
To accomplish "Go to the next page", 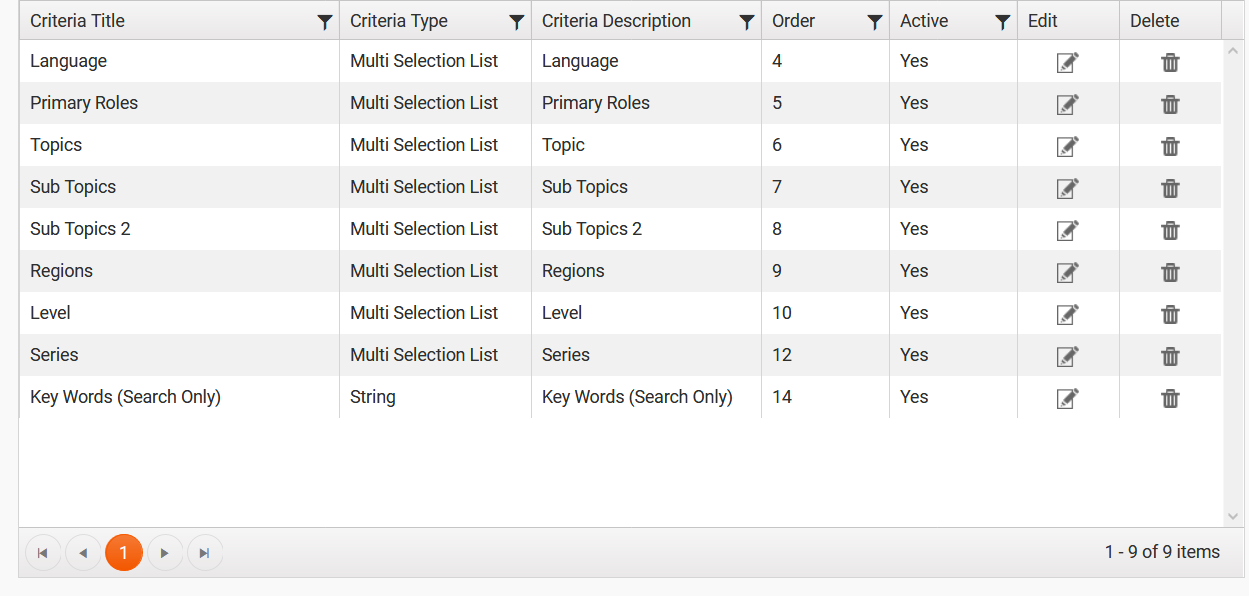I will click(x=165, y=553).
